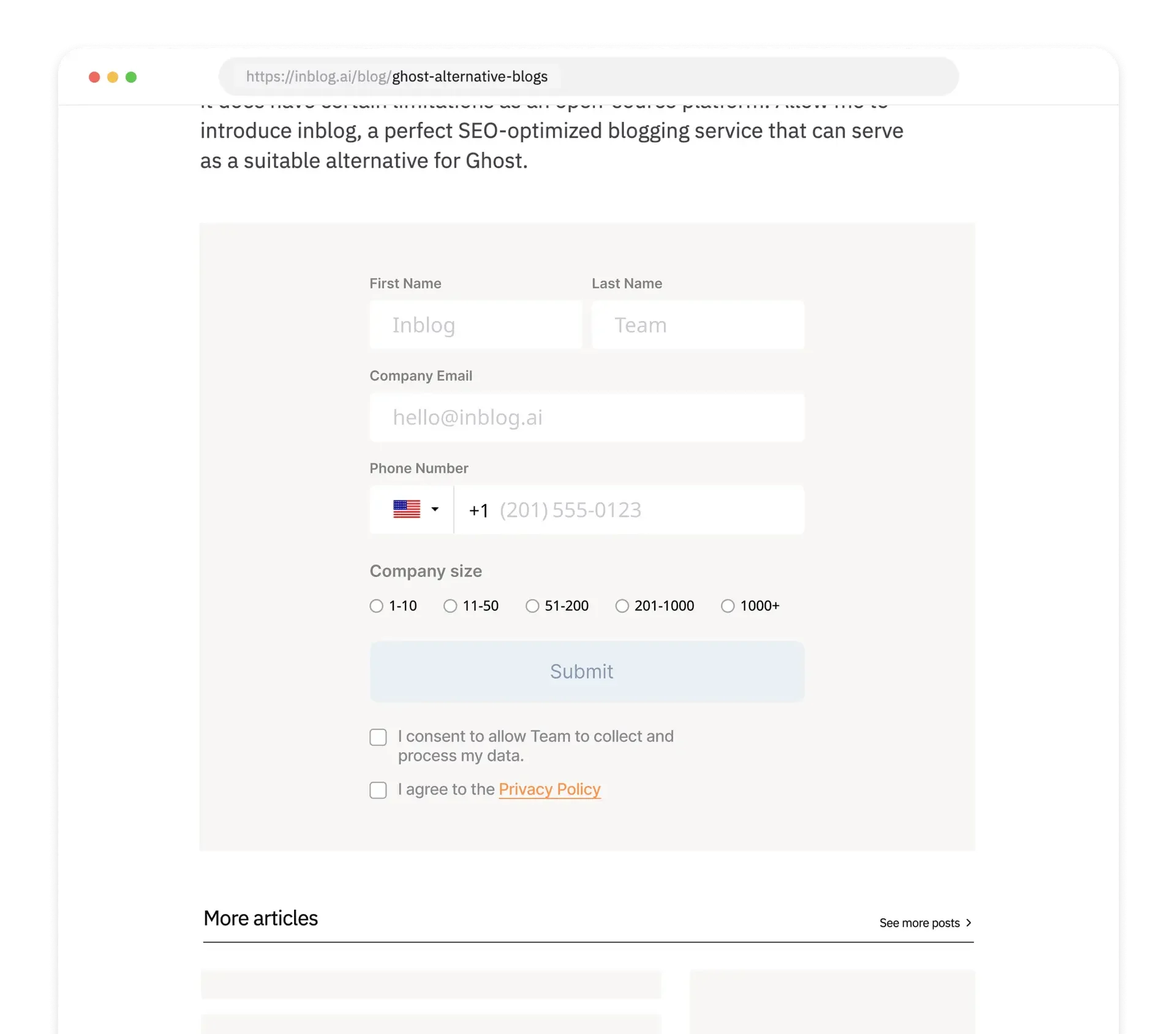Click the First Name input field

(x=476, y=325)
